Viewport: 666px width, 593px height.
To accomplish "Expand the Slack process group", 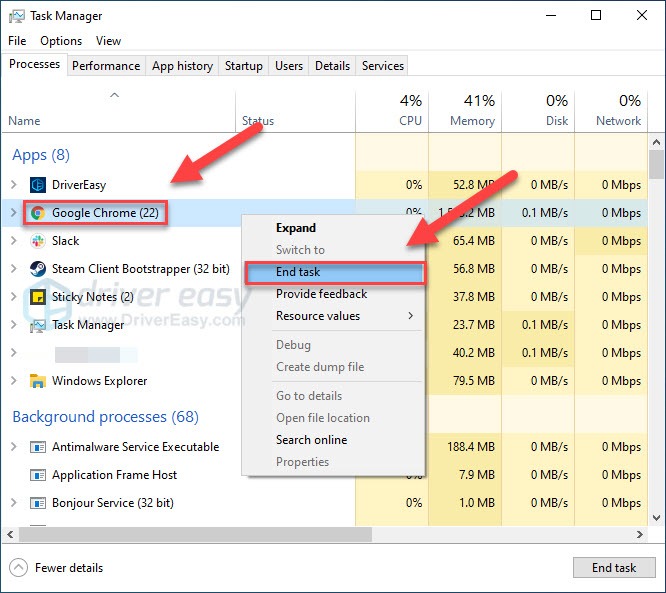I will 13,241.
